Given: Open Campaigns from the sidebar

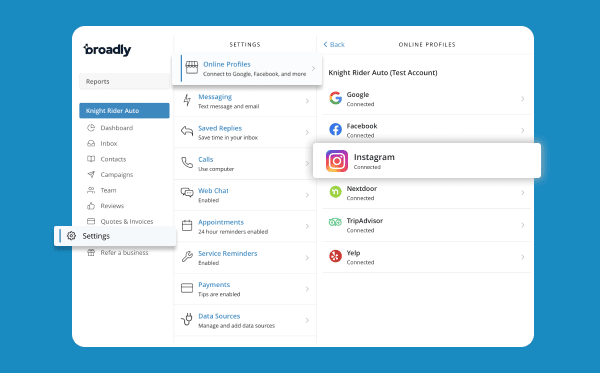Looking at the screenshot, I should pos(117,175).
